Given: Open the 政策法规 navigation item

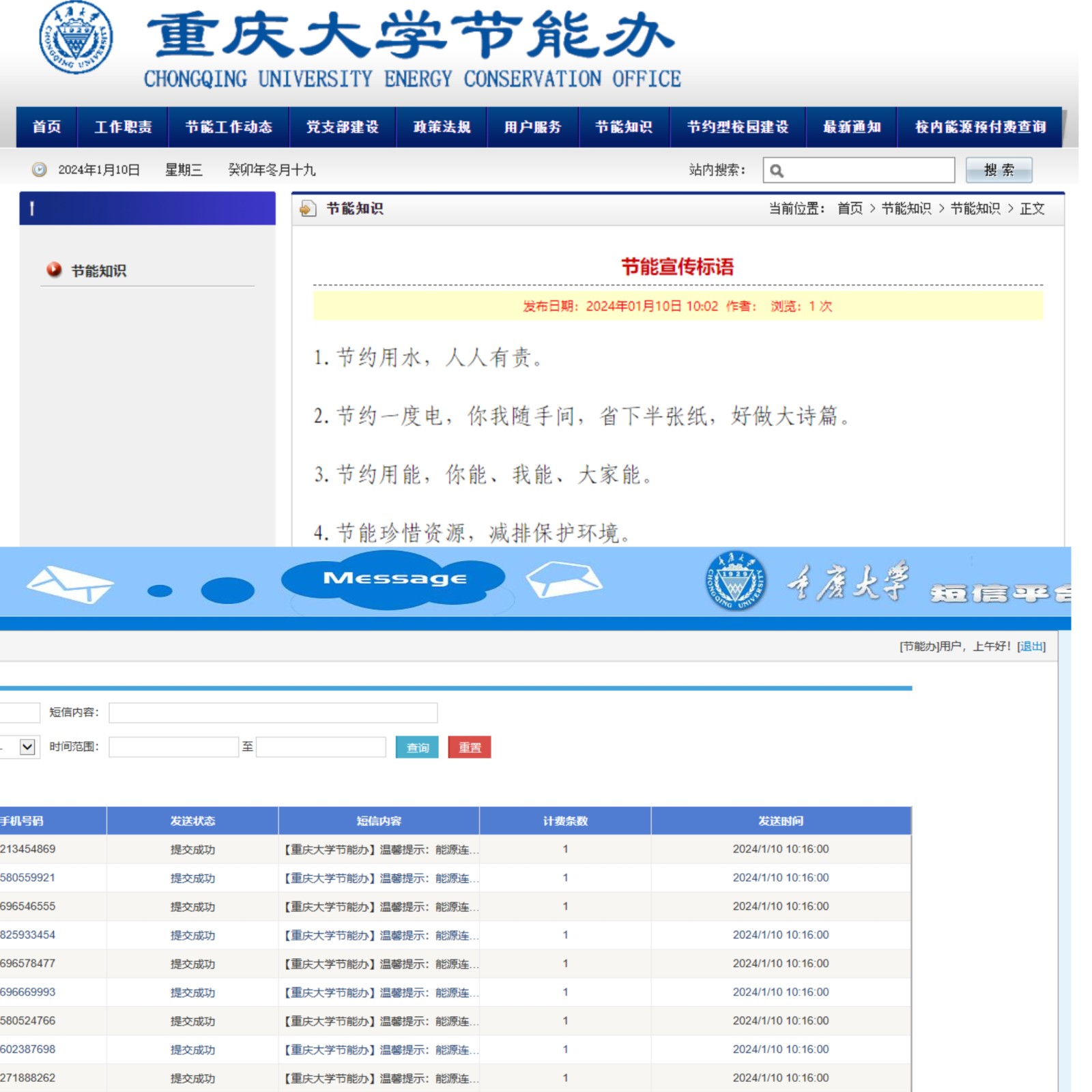Looking at the screenshot, I should (442, 127).
